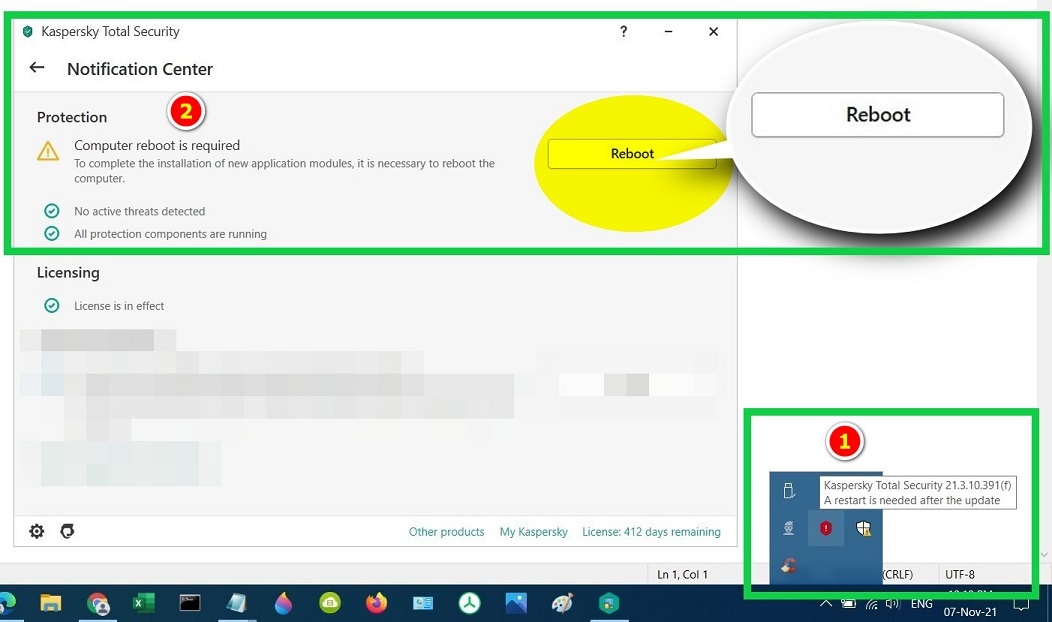The height and width of the screenshot is (622, 1052).
Task: Open Google Chrome from the taskbar
Action: [99, 603]
